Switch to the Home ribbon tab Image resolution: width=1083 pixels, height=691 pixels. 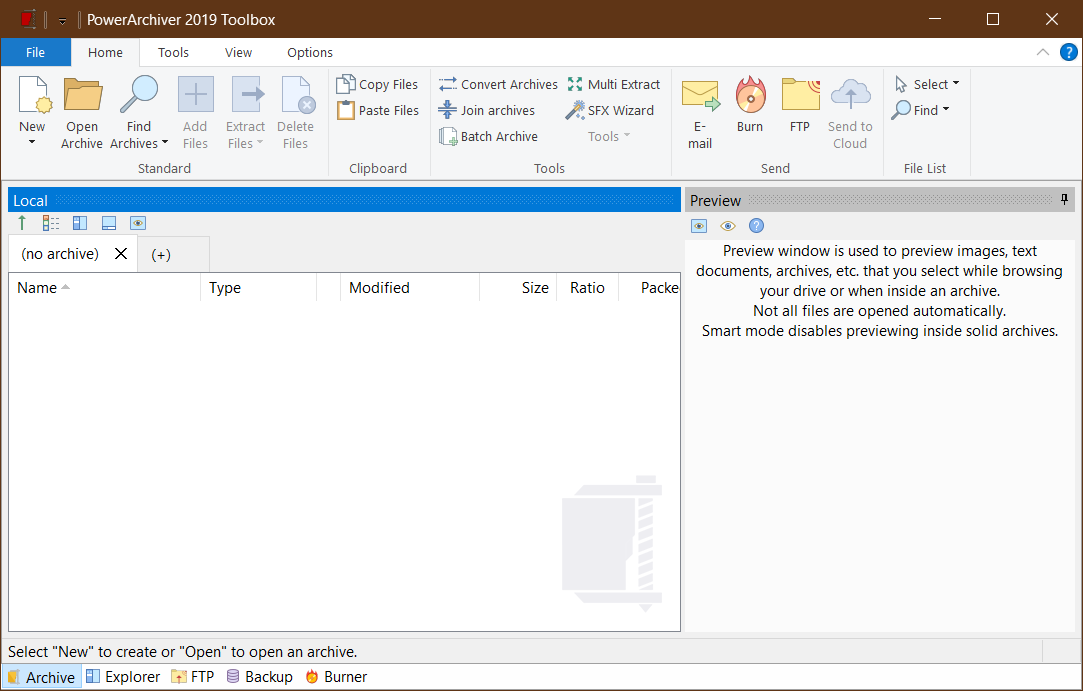click(x=105, y=53)
